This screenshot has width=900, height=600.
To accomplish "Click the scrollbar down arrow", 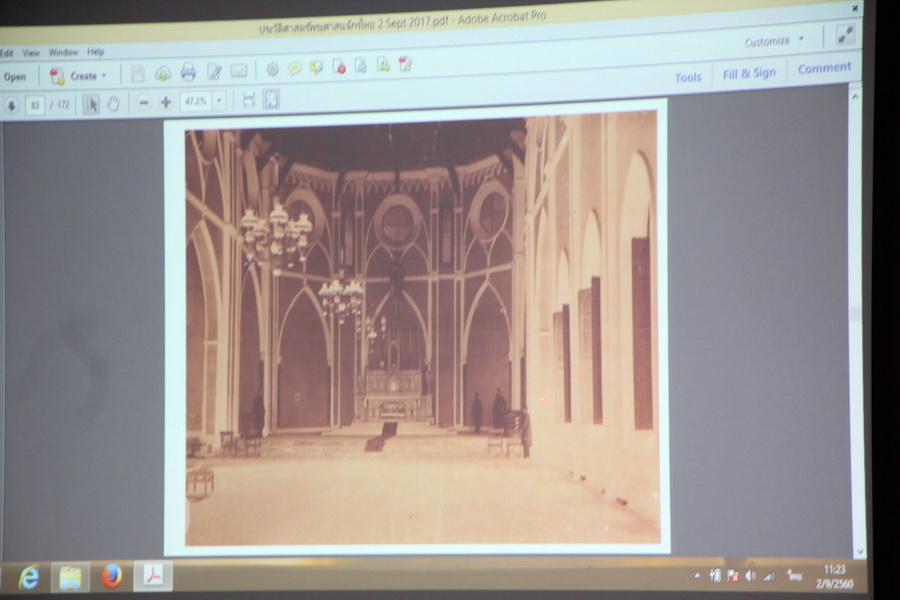I will coord(859,552).
